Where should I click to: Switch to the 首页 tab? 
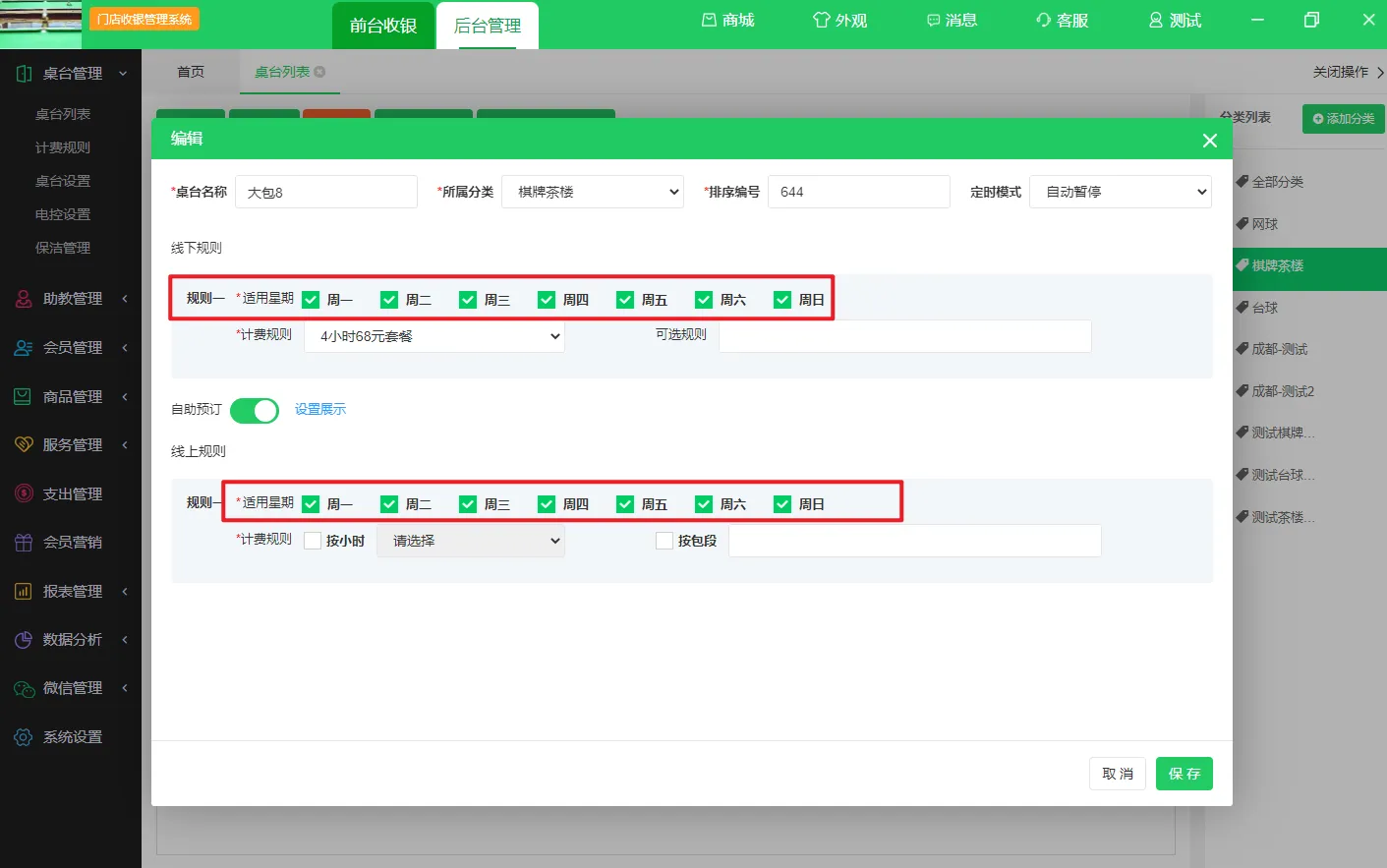[191, 72]
